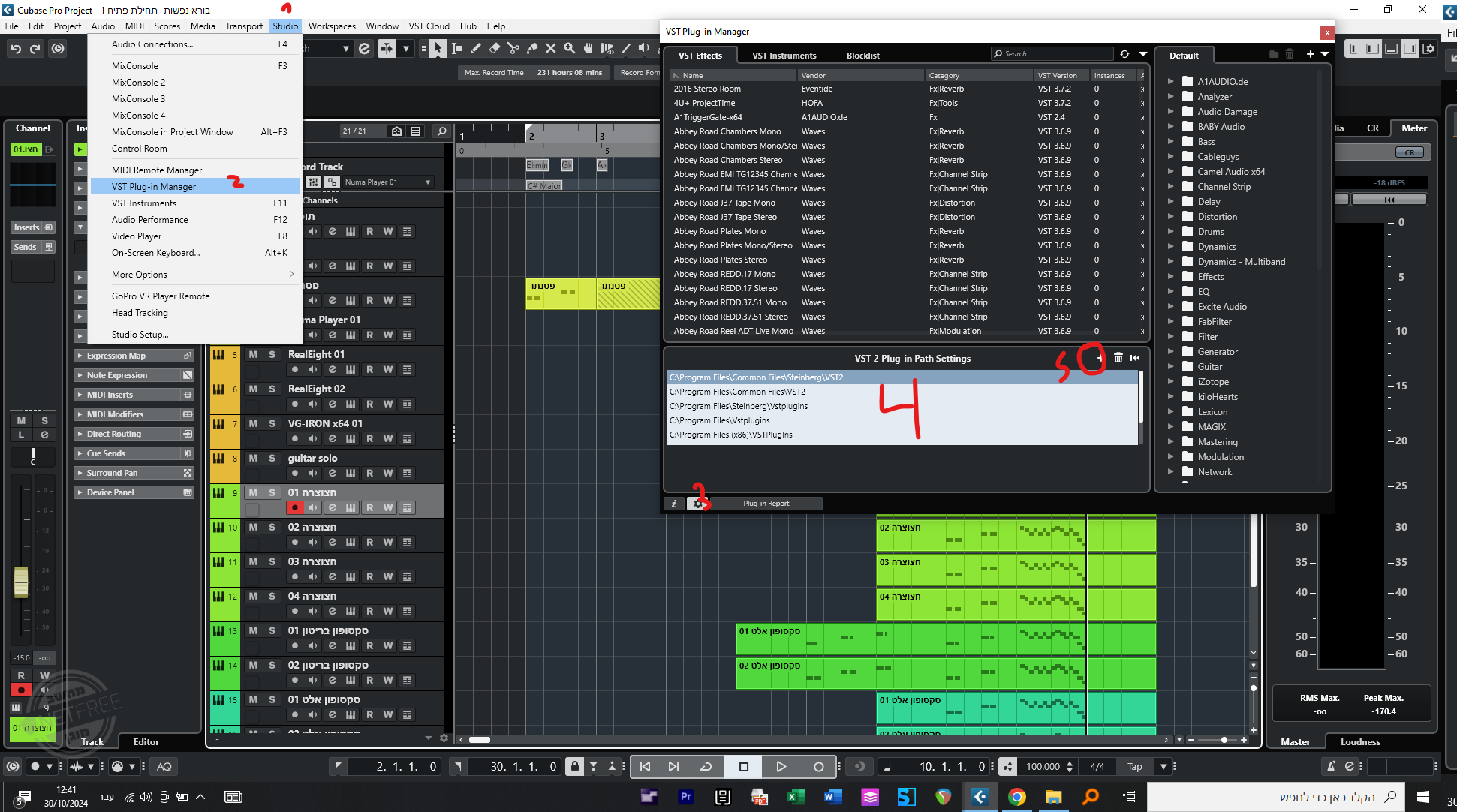Click the Redo arrow in toolbar
The image size is (1457, 812).
pos(35,49)
